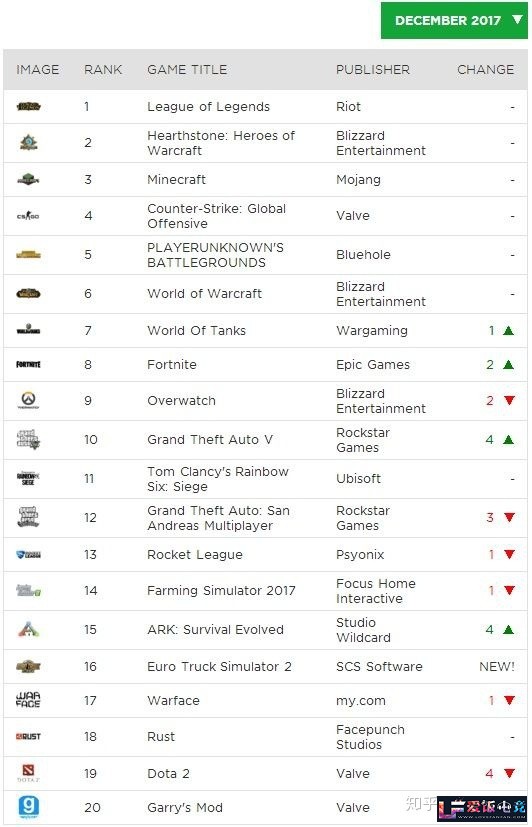This screenshot has width=532, height=827.
Task: Click the Dota 2 logo icon
Action: 28,773
